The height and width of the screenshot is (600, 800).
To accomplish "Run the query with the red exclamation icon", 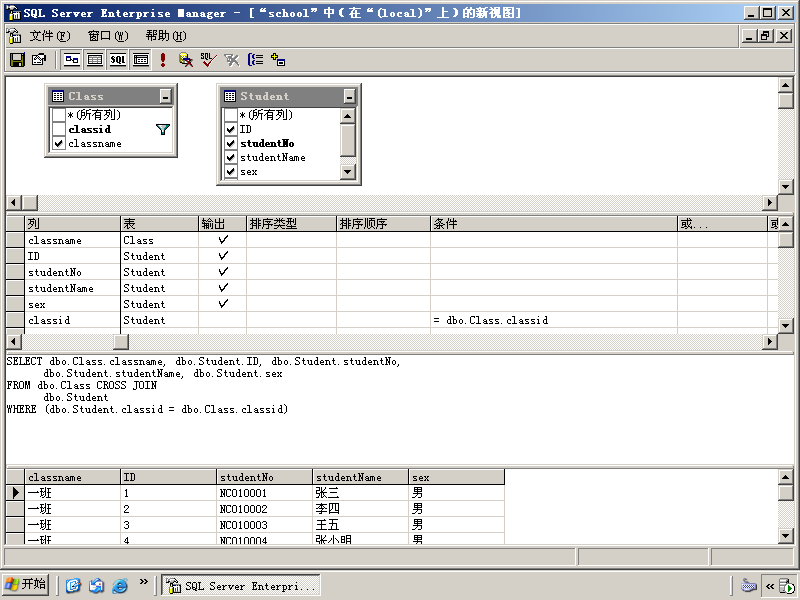I will click(163, 60).
